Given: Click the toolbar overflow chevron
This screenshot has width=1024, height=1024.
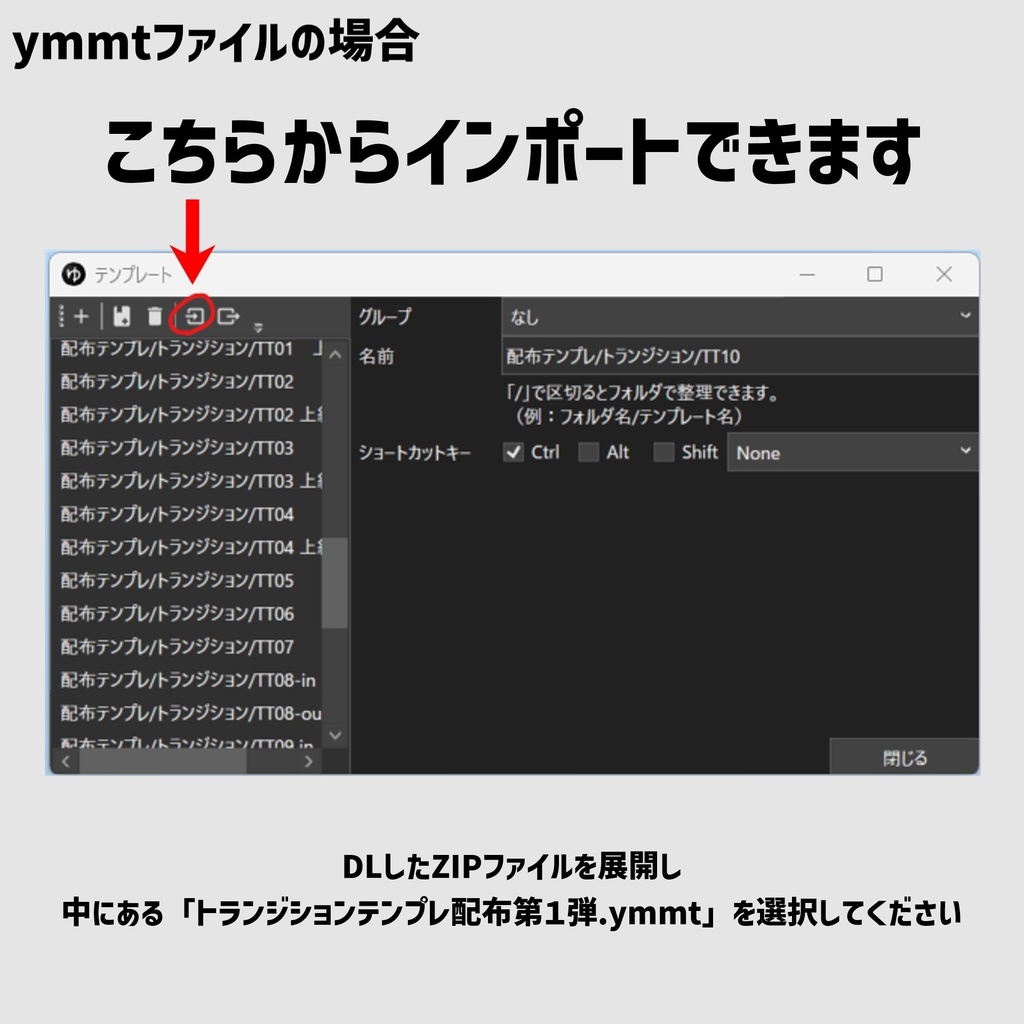Looking at the screenshot, I should point(258,325).
